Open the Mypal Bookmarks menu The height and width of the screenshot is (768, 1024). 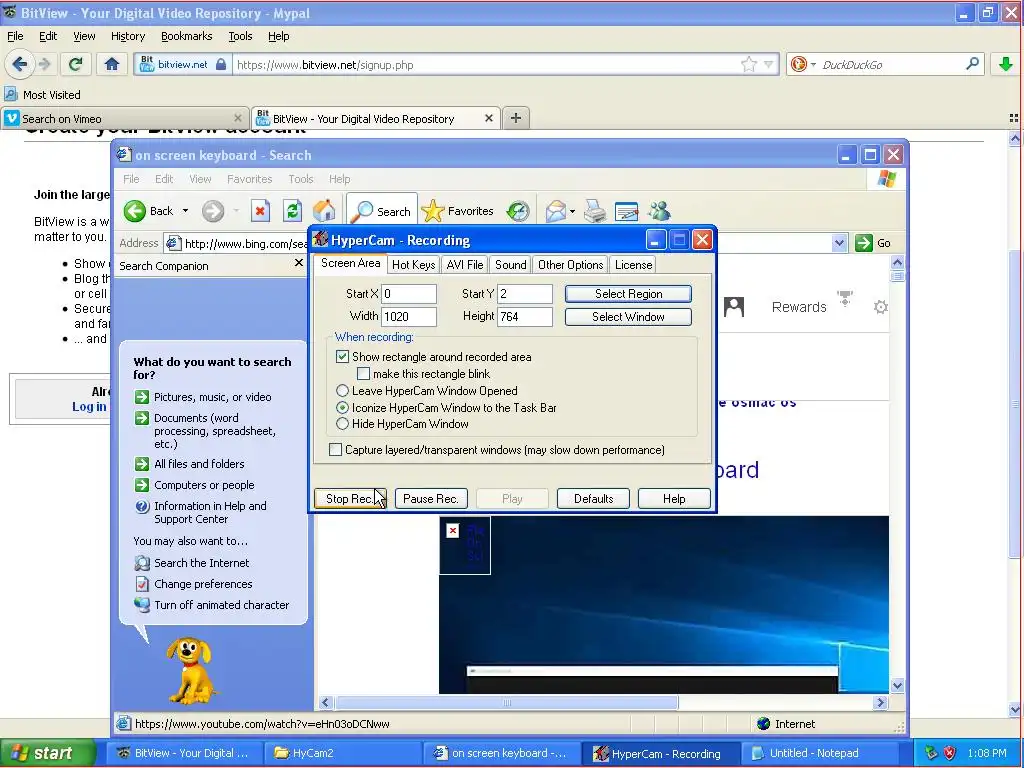pyautogui.click(x=186, y=36)
